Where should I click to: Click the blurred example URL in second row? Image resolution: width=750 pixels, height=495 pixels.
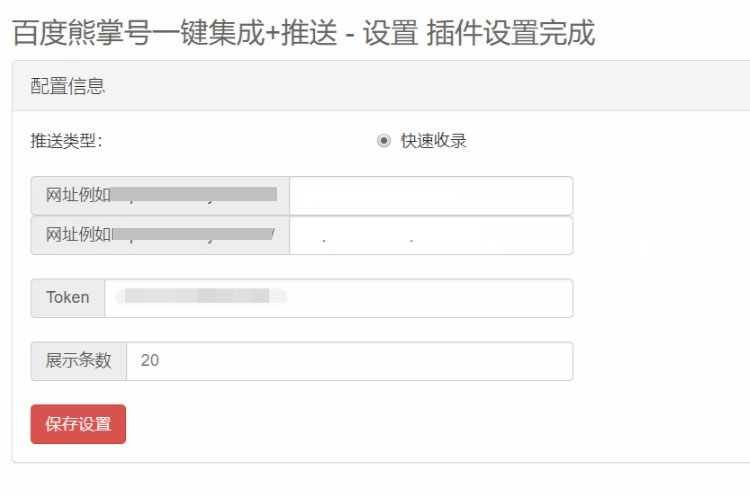(194, 236)
